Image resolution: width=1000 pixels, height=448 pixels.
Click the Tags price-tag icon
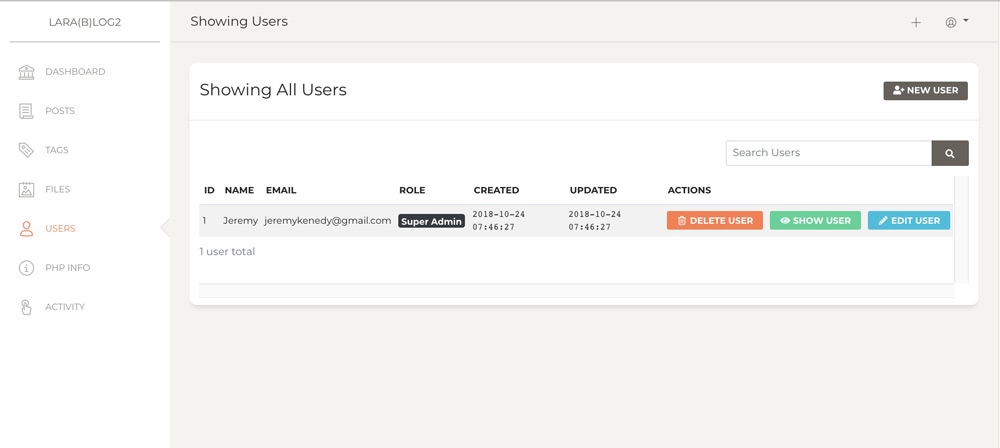26,151
